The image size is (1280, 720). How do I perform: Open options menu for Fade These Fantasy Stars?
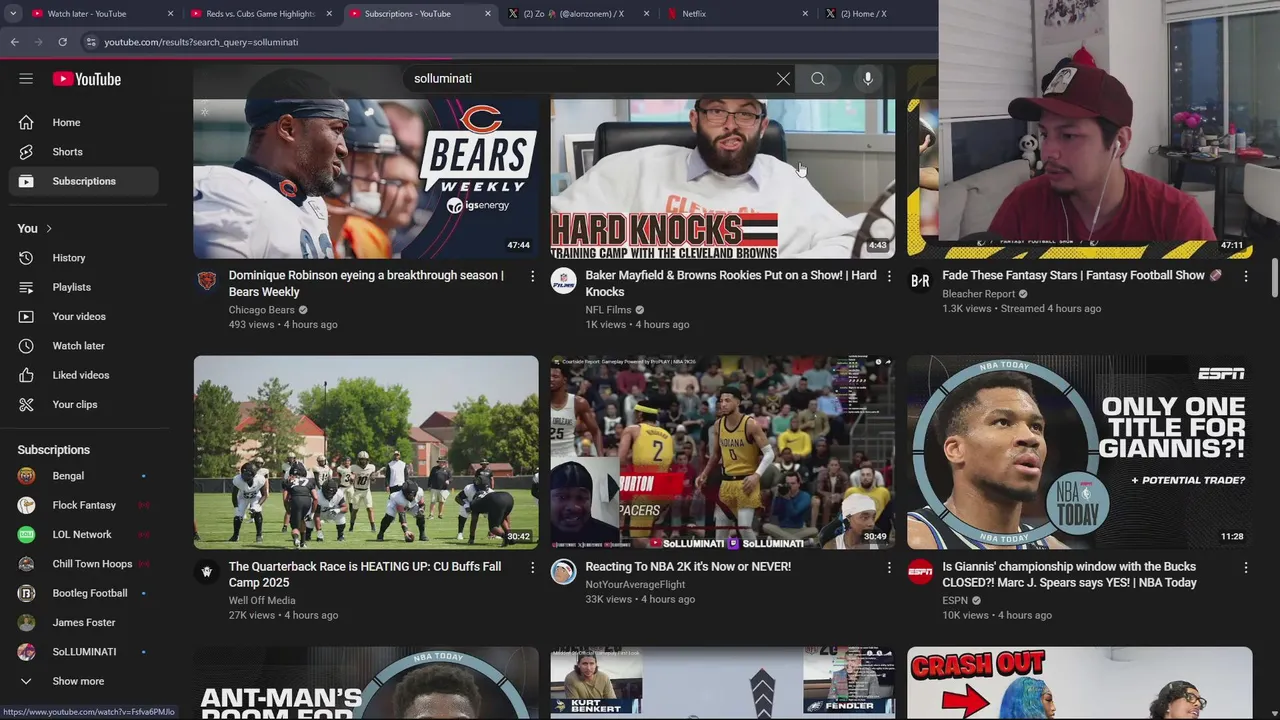[x=1246, y=276]
